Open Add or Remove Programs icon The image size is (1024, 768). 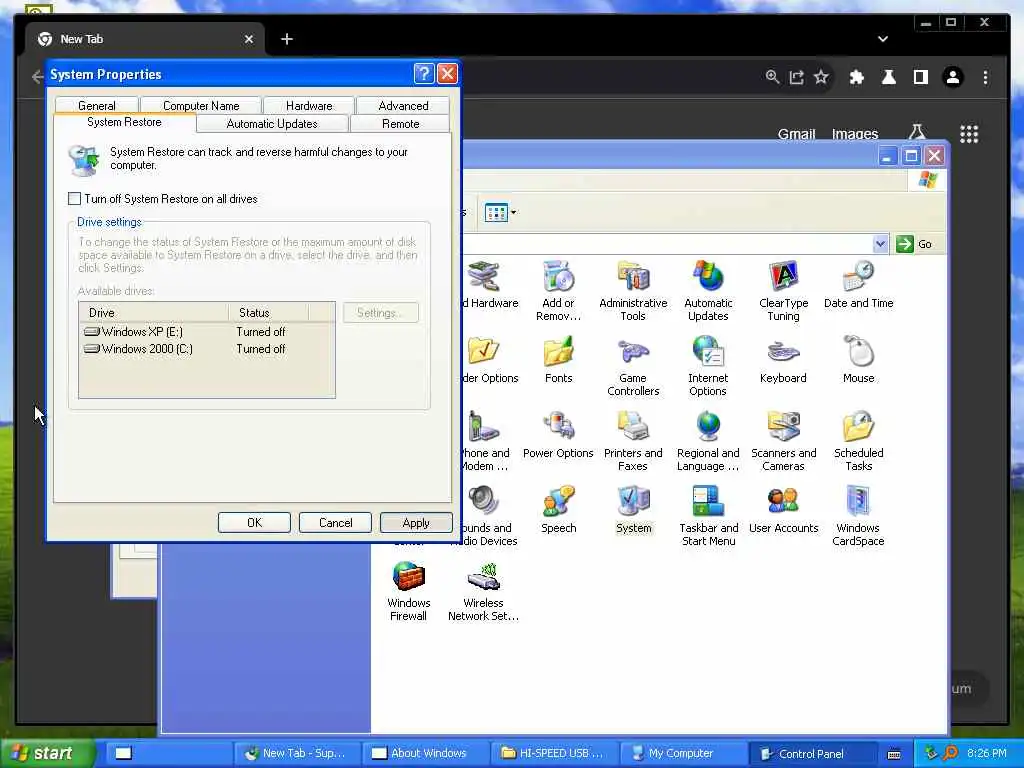coord(558,291)
